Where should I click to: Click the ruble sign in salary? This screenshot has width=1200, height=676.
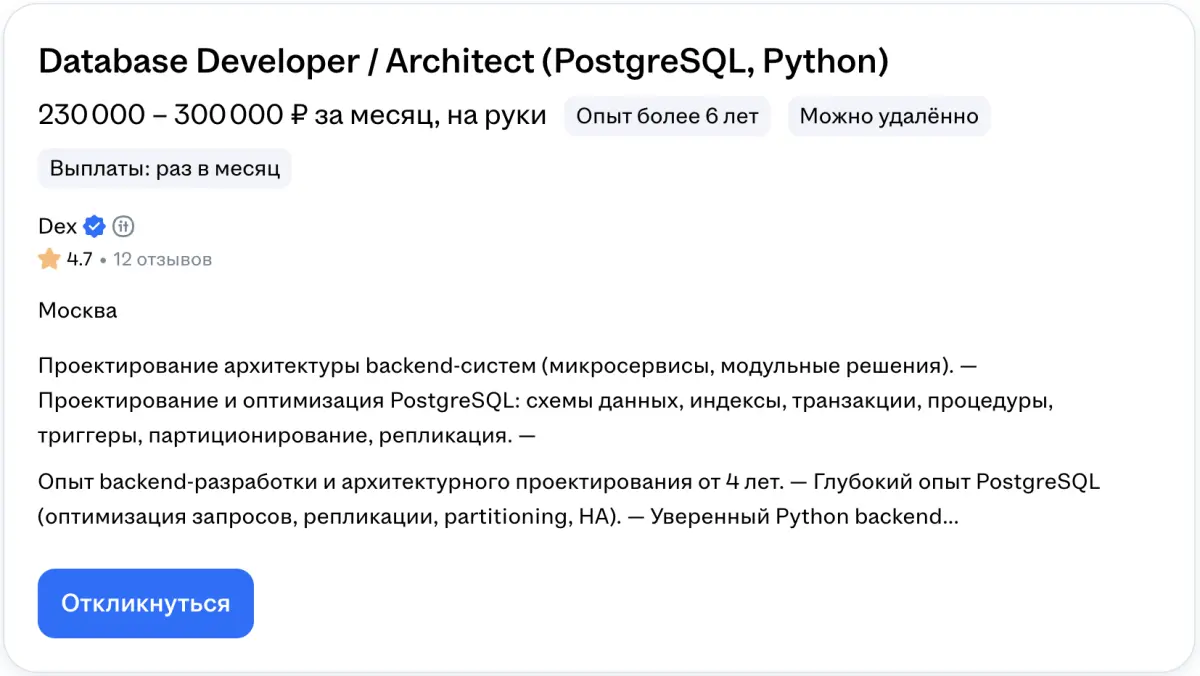[298, 116]
